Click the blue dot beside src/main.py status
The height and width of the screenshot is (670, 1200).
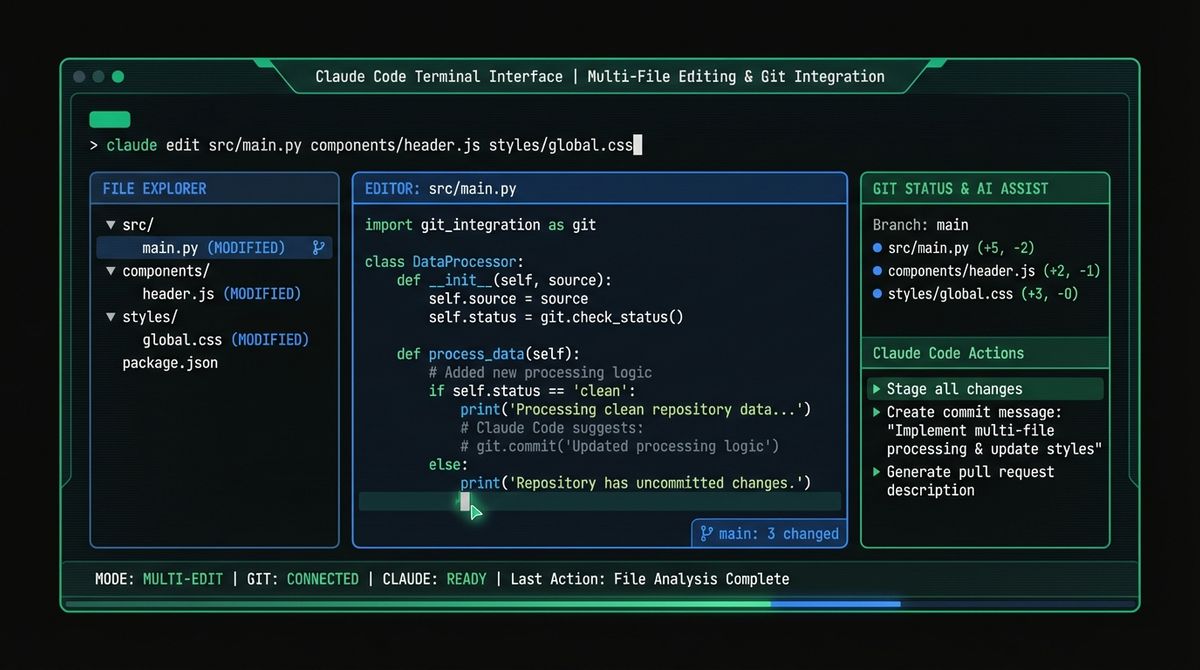(877, 248)
